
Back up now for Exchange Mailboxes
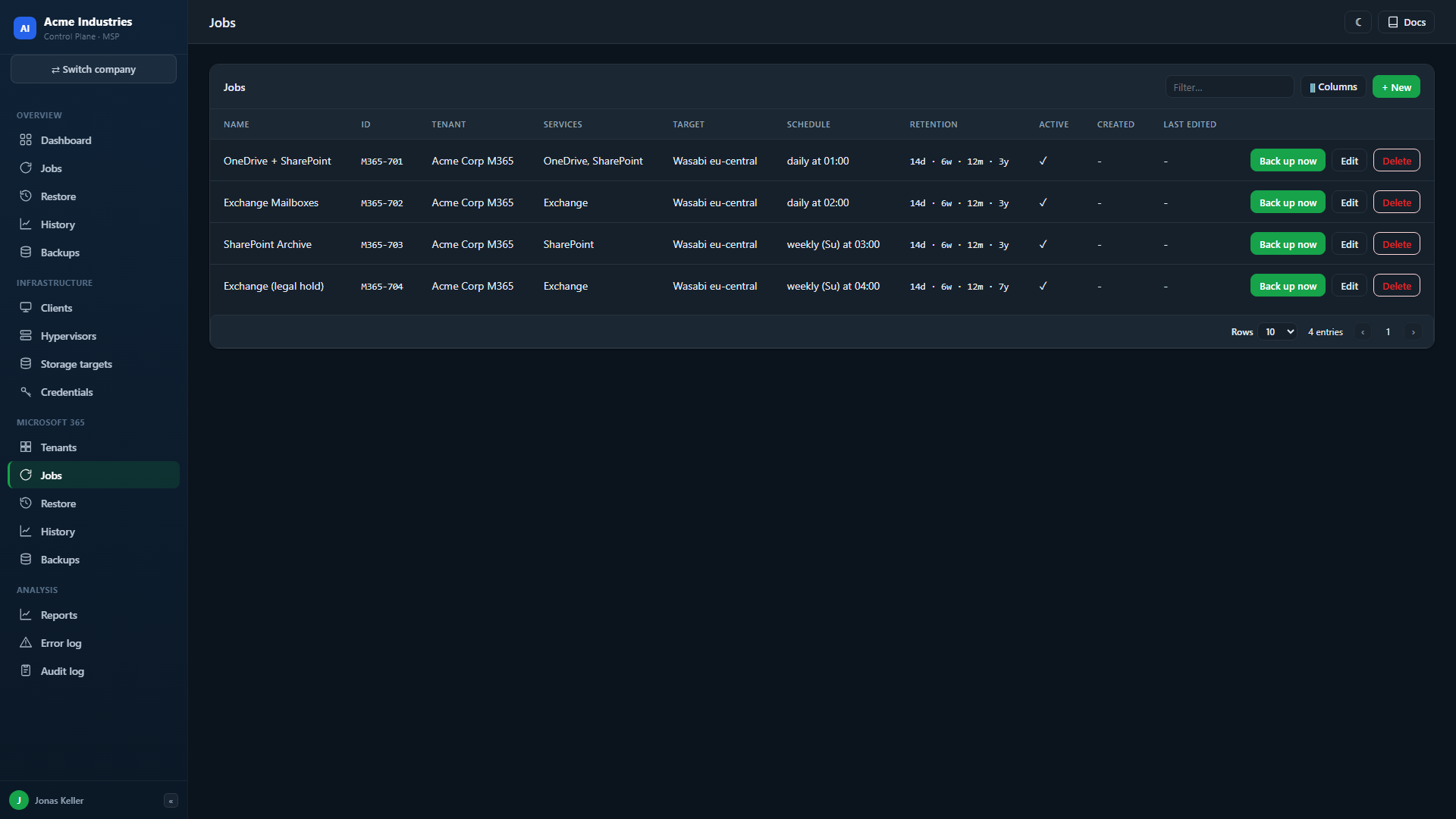coord(1288,202)
